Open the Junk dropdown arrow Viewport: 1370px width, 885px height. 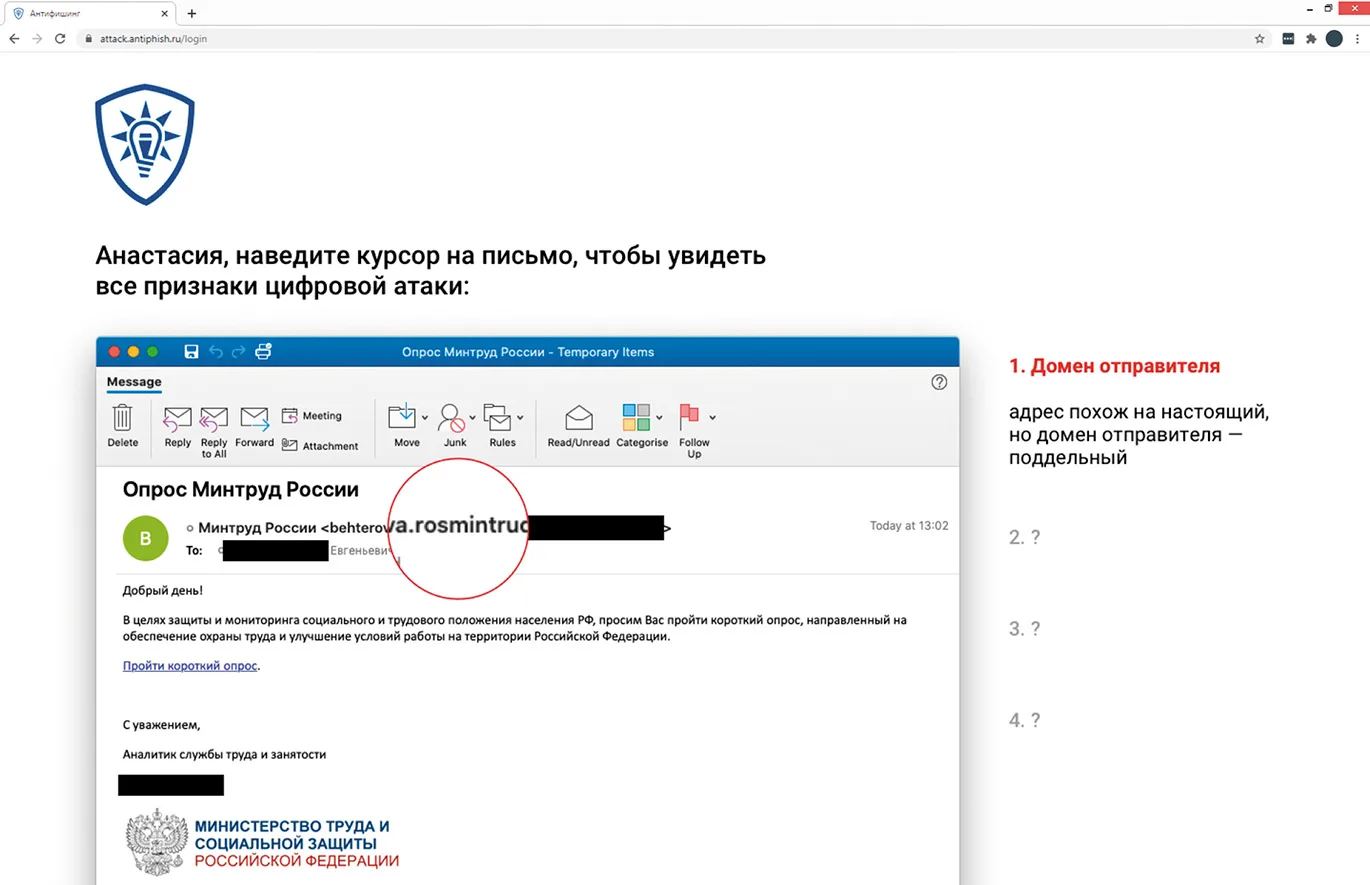pos(473,418)
